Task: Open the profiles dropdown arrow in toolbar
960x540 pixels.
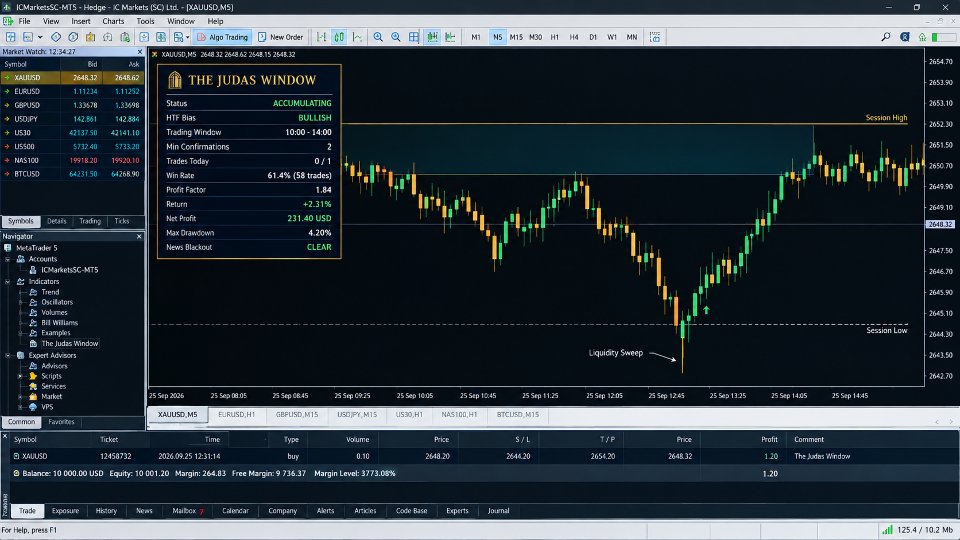Action: click(x=40, y=37)
